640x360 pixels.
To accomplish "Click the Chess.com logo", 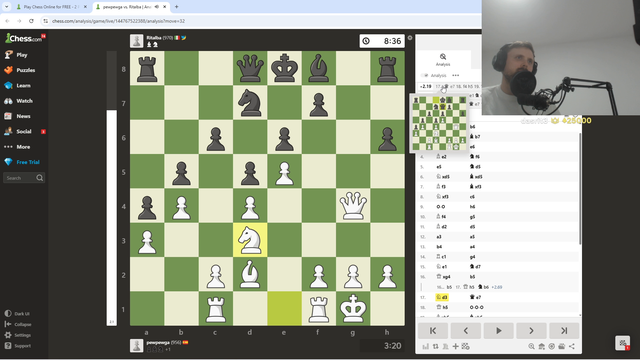I will coord(24,38).
